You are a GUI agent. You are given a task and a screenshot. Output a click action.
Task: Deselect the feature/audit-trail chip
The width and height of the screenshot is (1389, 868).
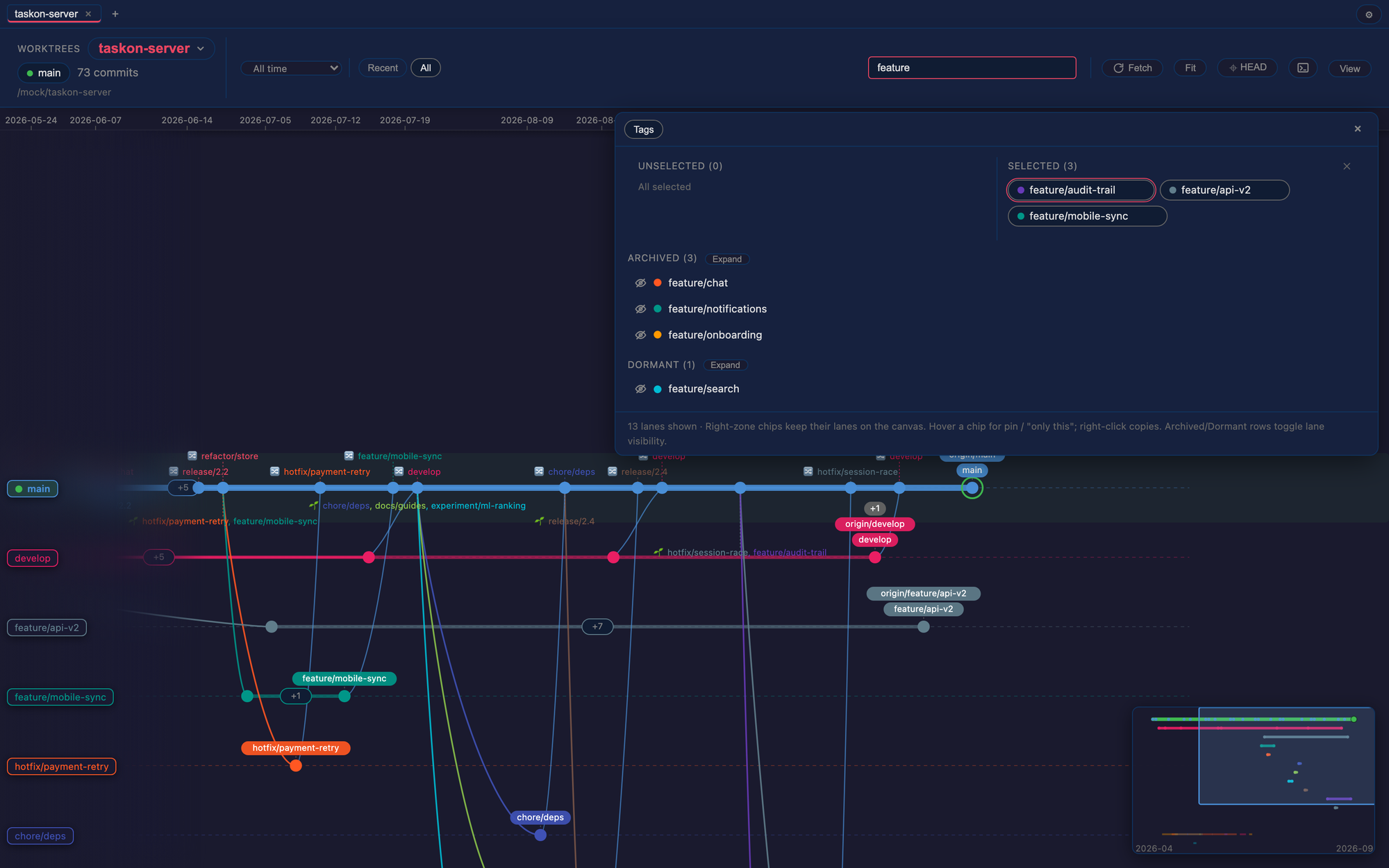[1081, 190]
